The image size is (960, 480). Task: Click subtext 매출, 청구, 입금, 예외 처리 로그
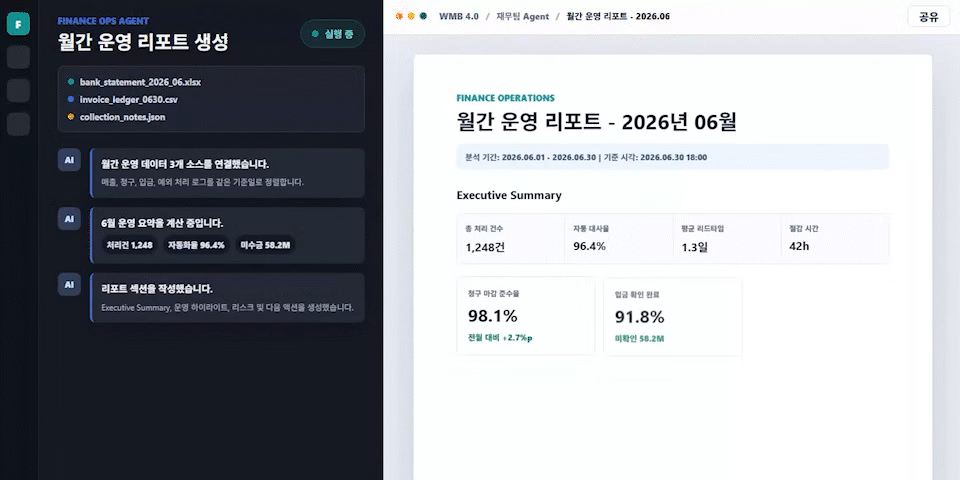point(202,182)
